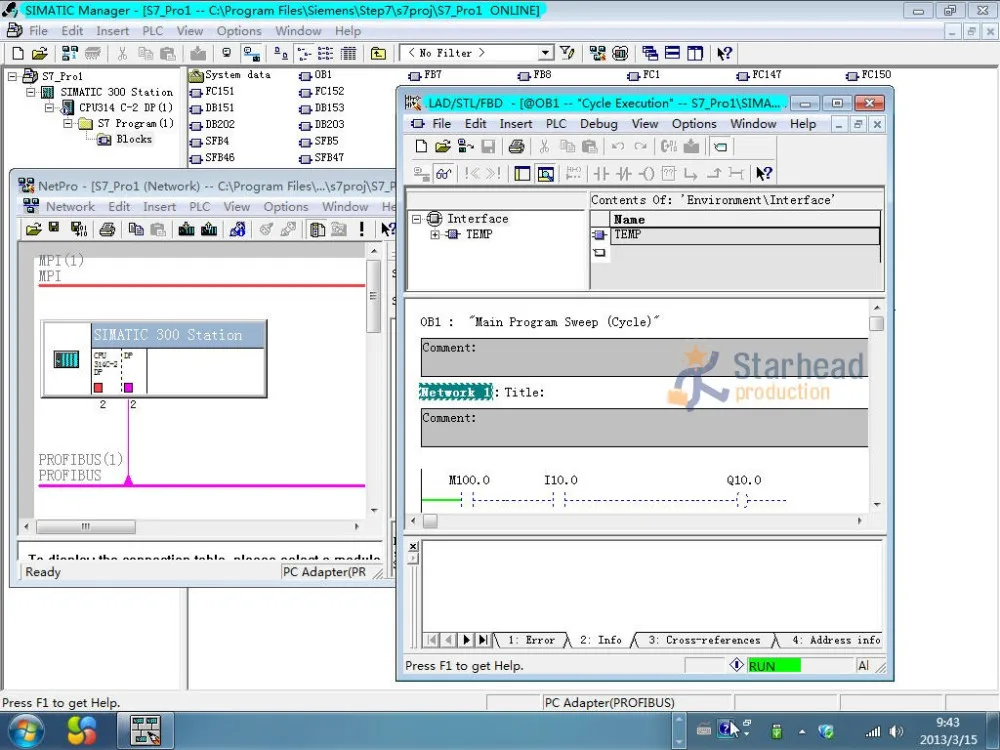Image resolution: width=1000 pixels, height=750 pixels.
Task: Toggle Monitor glasses icon in LAD editor
Action: point(444,173)
